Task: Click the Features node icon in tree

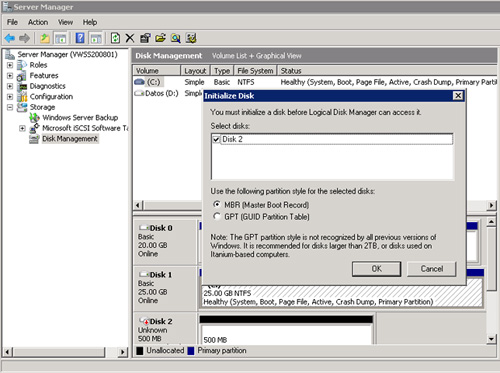Action: 22,76
